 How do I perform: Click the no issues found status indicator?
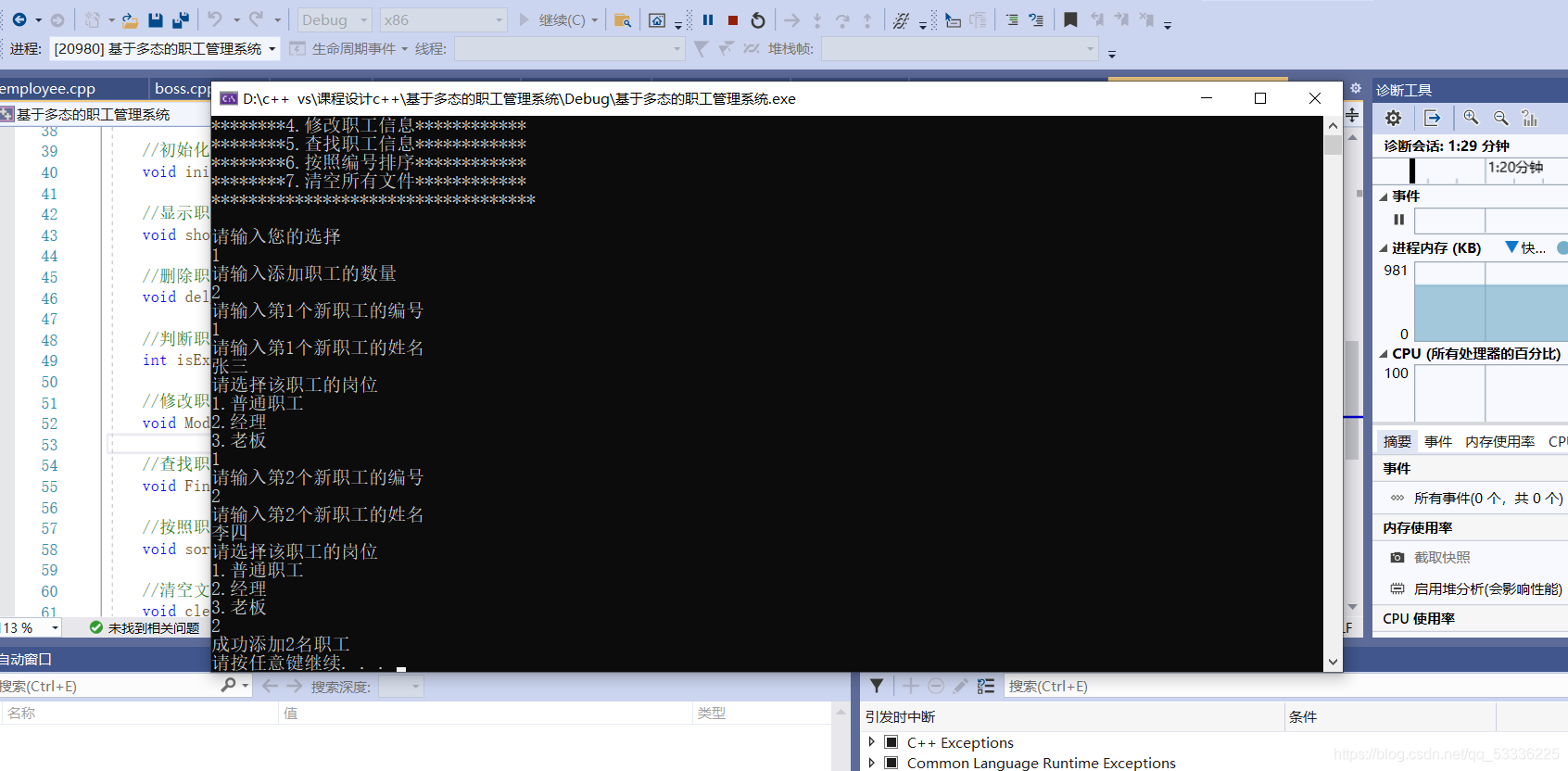coord(145,628)
